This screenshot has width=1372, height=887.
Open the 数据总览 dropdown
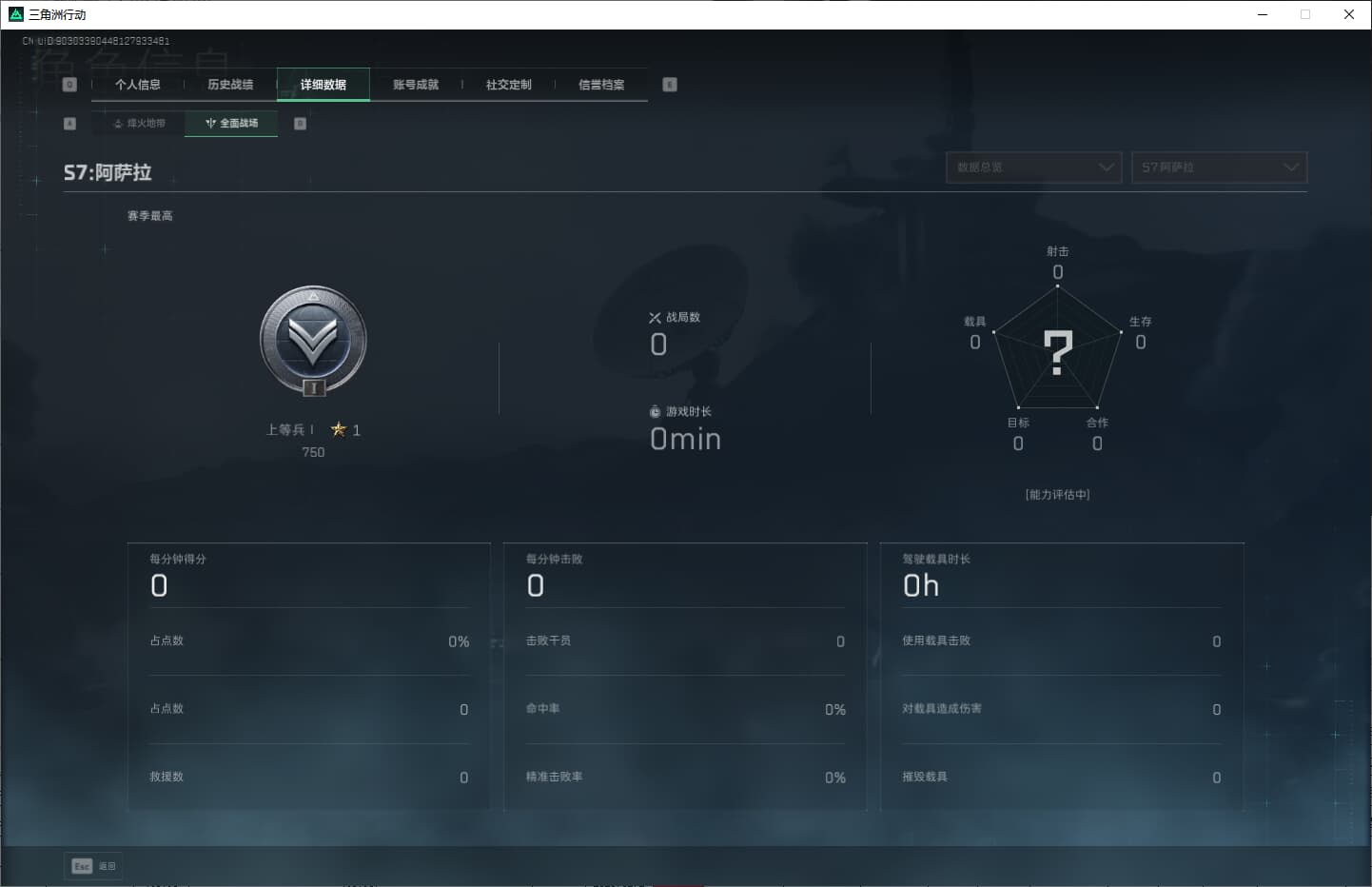1033,168
